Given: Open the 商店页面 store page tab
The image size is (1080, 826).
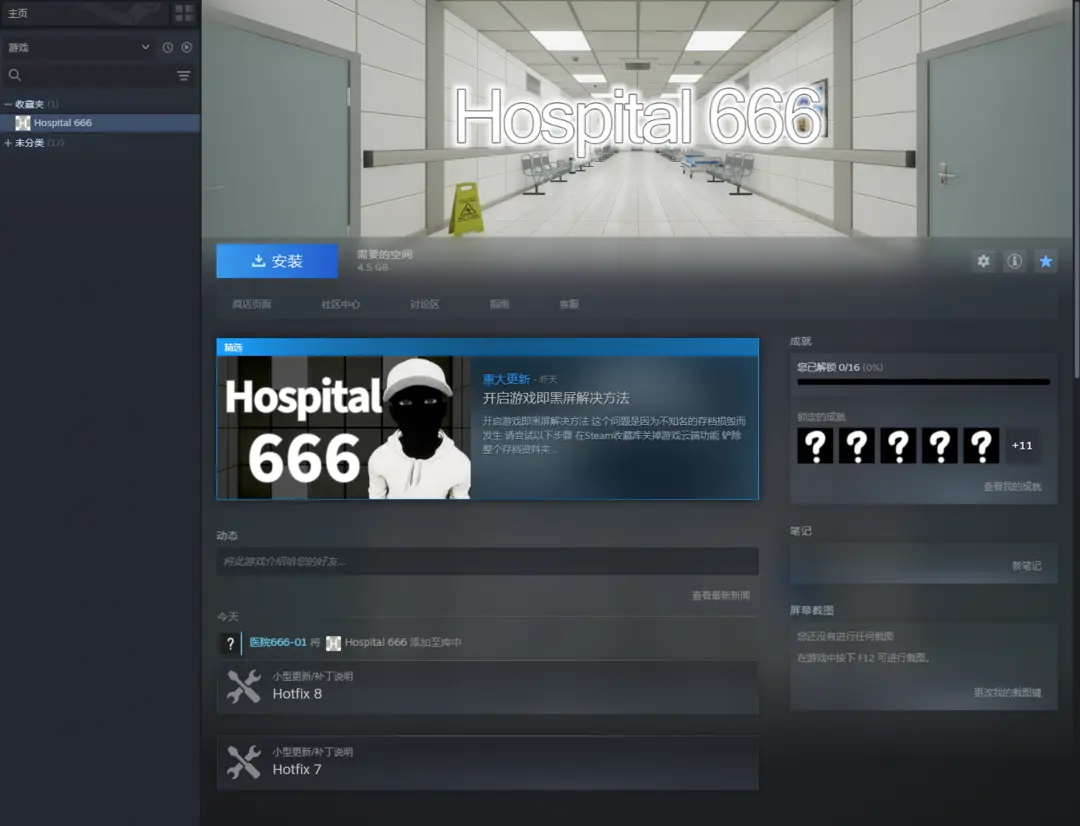Looking at the screenshot, I should click(x=252, y=304).
